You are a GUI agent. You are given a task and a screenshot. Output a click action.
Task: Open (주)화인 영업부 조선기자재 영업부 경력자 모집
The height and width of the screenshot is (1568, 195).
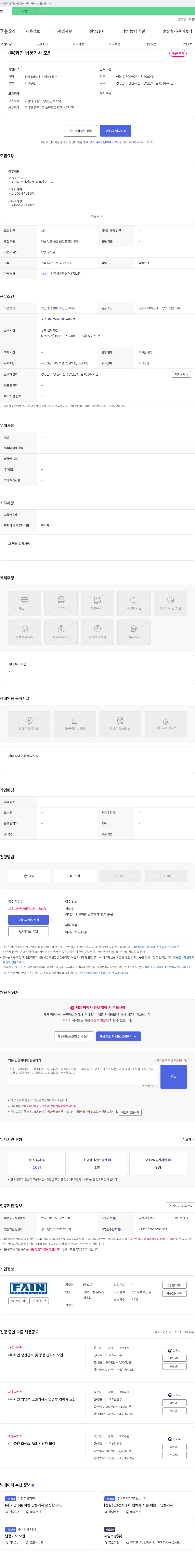point(42,1399)
